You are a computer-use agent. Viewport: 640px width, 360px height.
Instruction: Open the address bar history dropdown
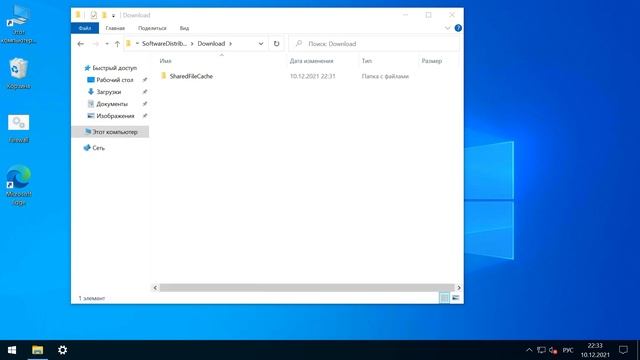point(261,44)
